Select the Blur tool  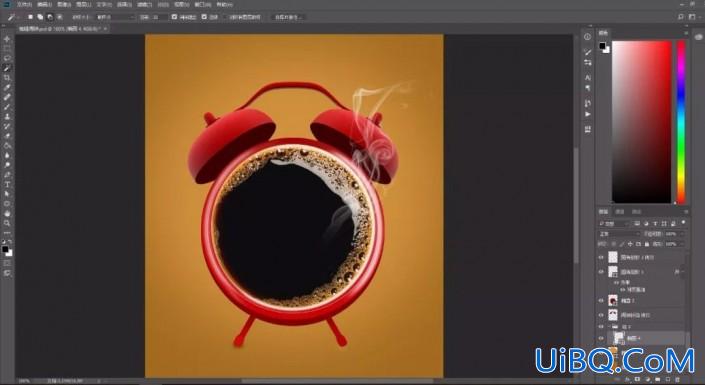(x=7, y=156)
